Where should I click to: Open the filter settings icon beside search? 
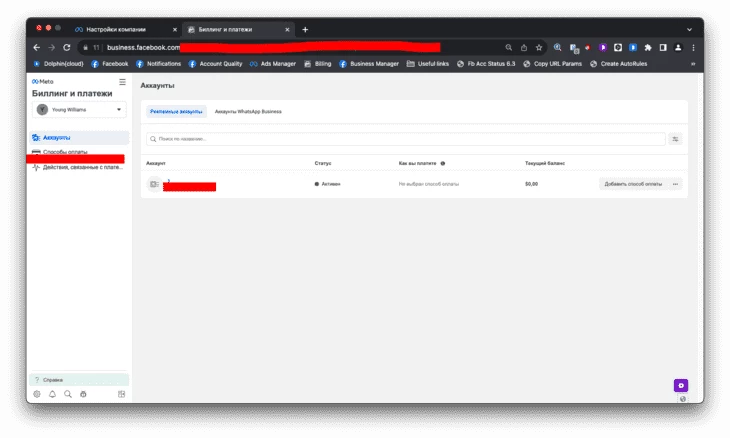(x=675, y=139)
